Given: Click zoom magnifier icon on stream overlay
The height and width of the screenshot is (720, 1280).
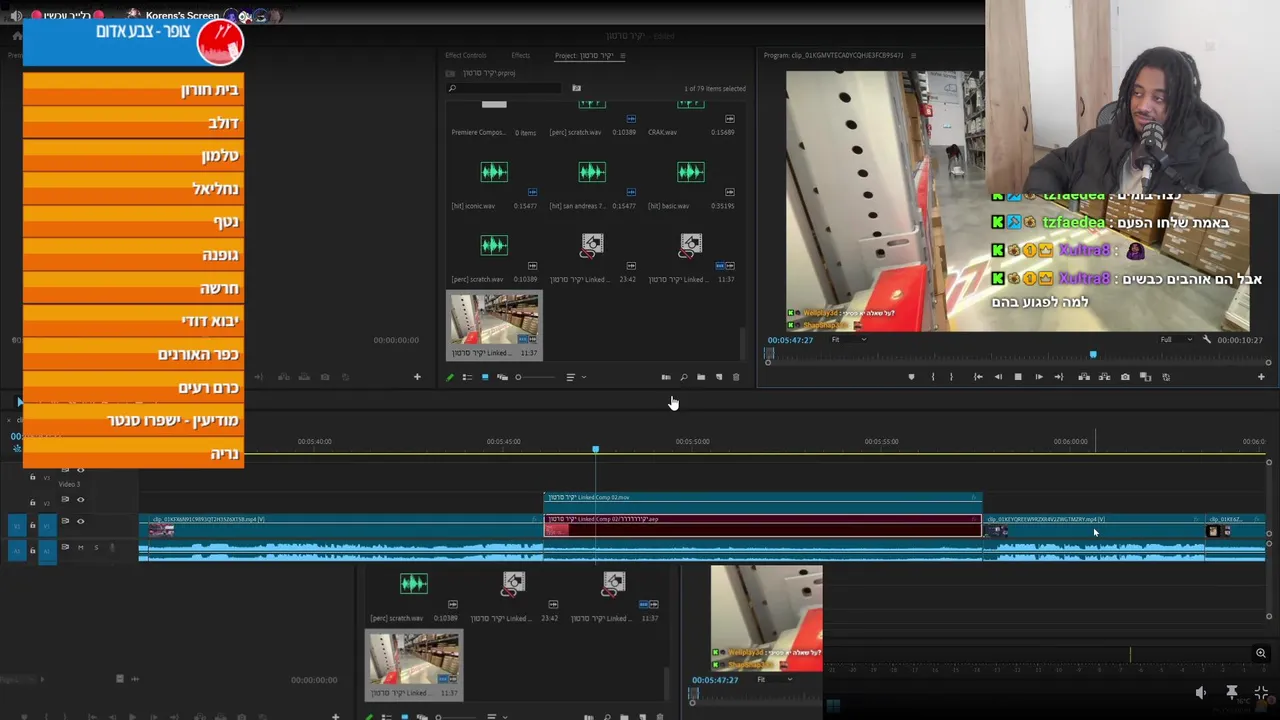Looking at the screenshot, I should coord(1261,653).
